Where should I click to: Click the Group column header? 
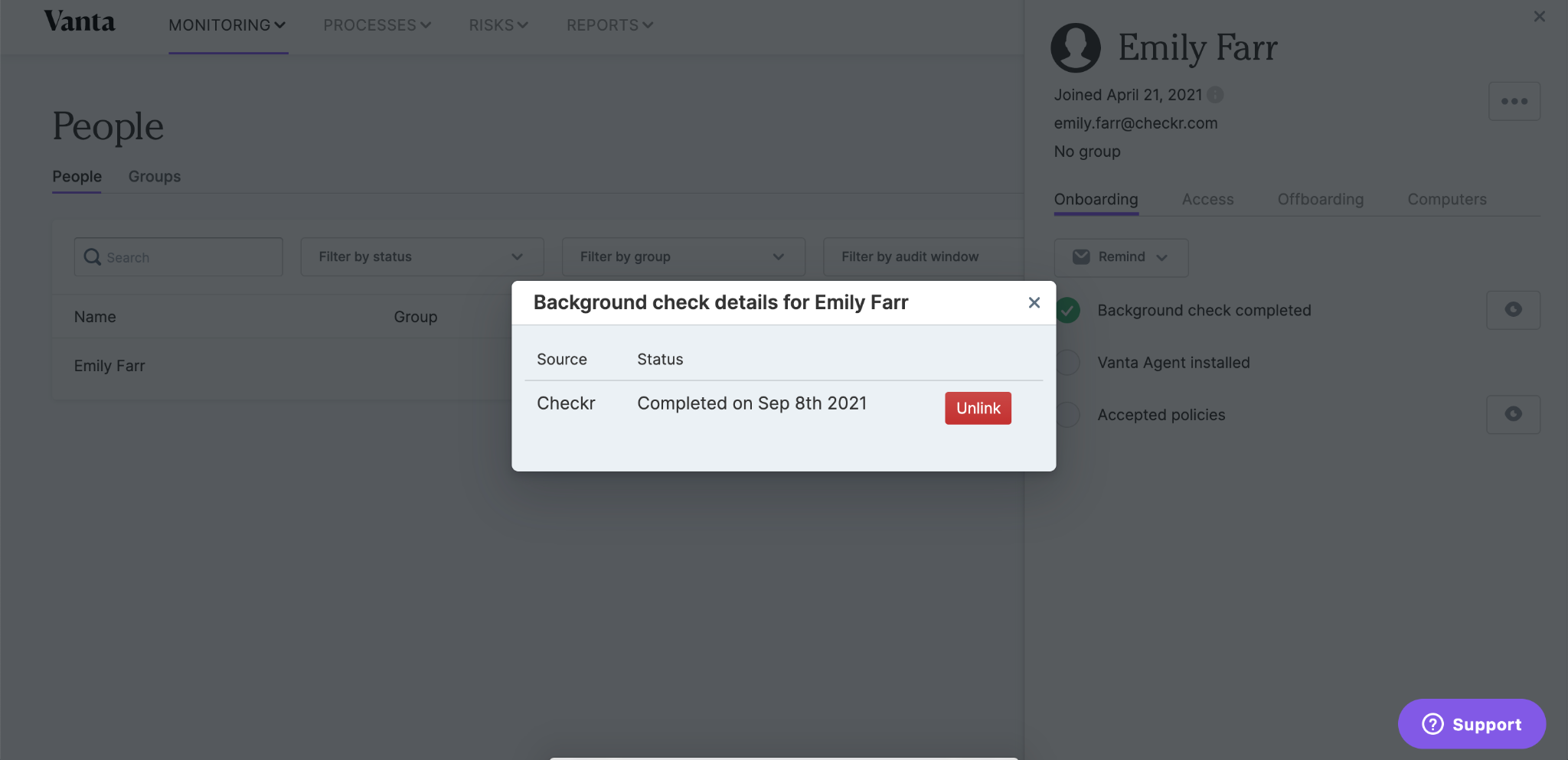[x=416, y=317]
